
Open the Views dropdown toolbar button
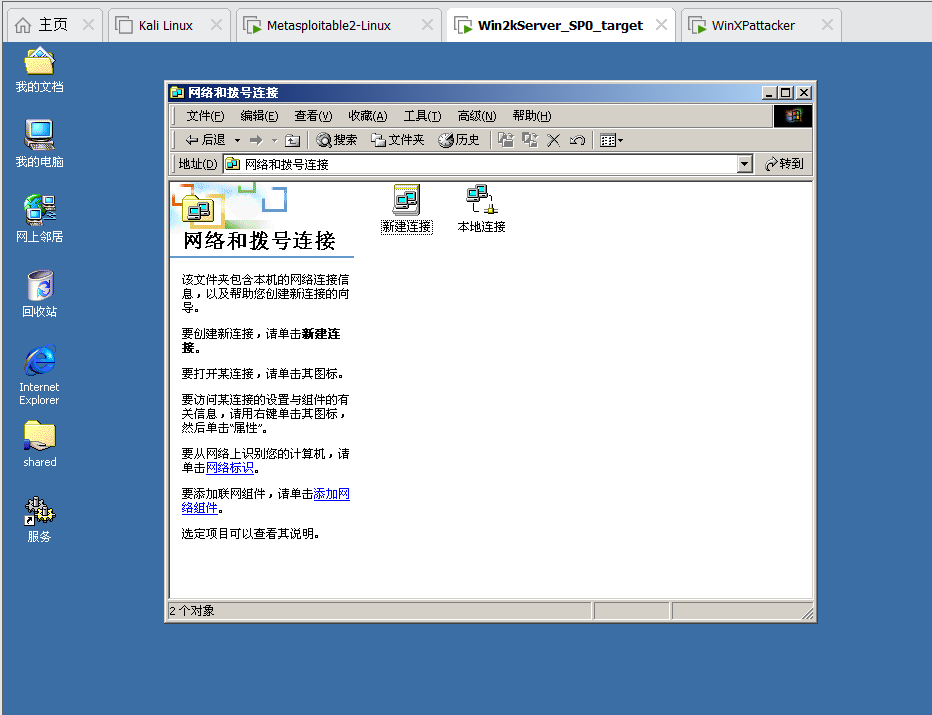(611, 140)
